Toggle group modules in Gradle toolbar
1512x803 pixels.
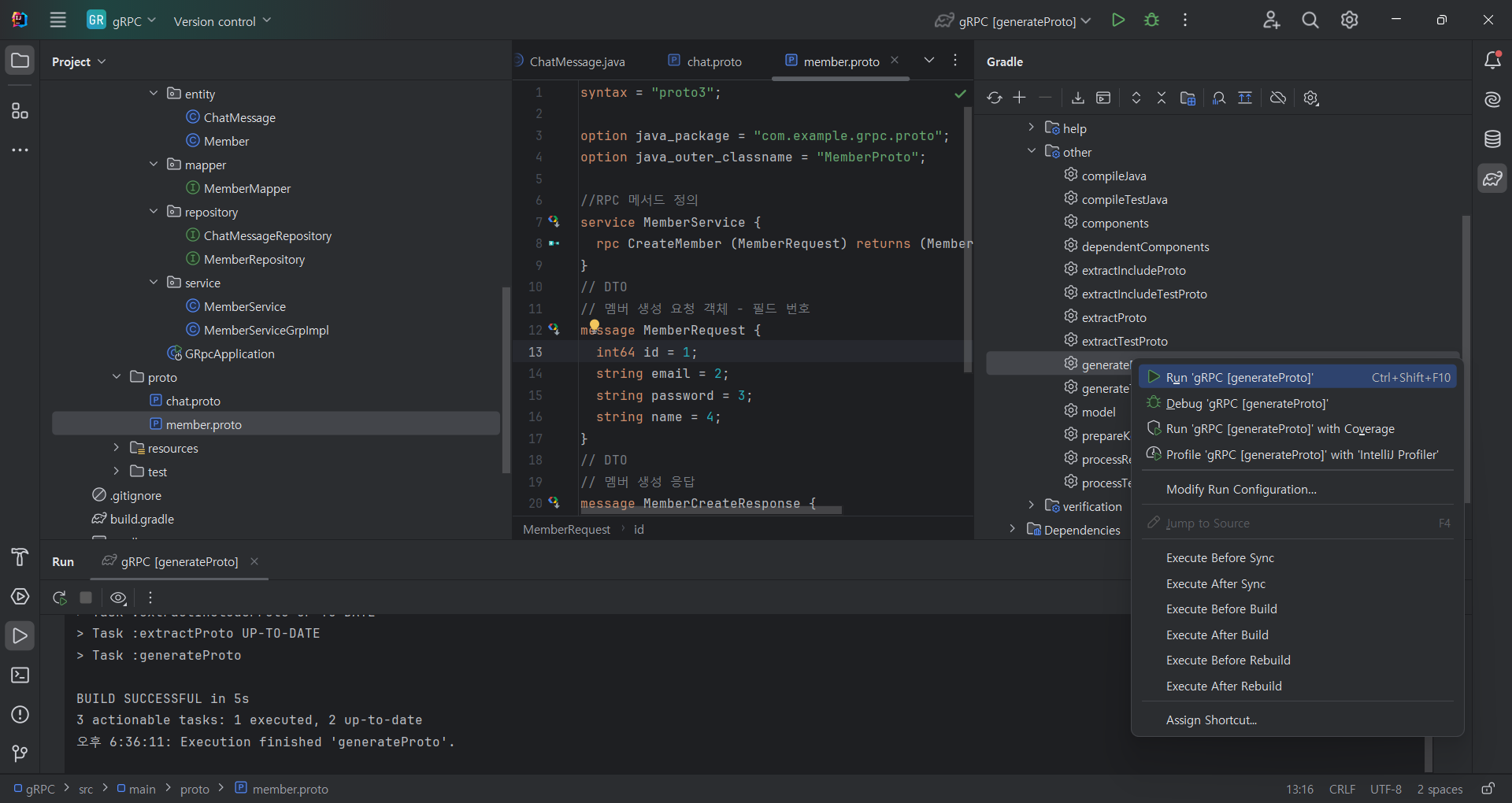pyautogui.click(x=1188, y=98)
